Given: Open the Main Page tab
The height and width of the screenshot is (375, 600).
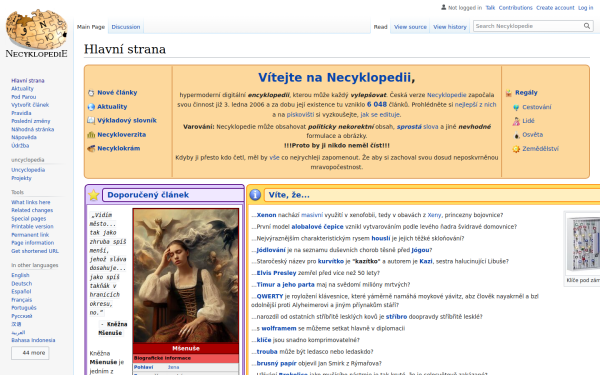Looking at the screenshot, I should pos(91,27).
